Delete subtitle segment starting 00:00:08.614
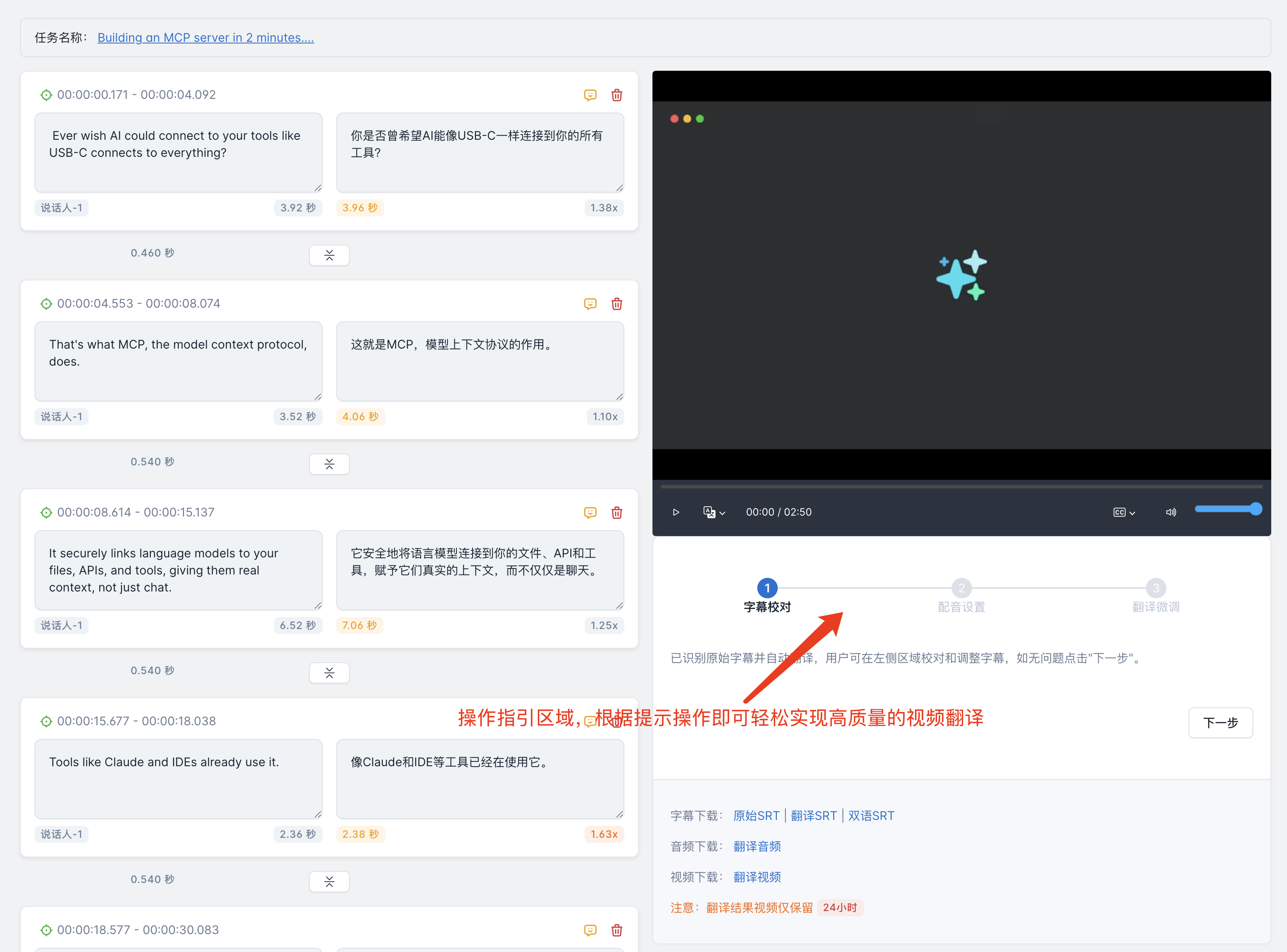The width and height of the screenshot is (1287, 952). pos(617,512)
